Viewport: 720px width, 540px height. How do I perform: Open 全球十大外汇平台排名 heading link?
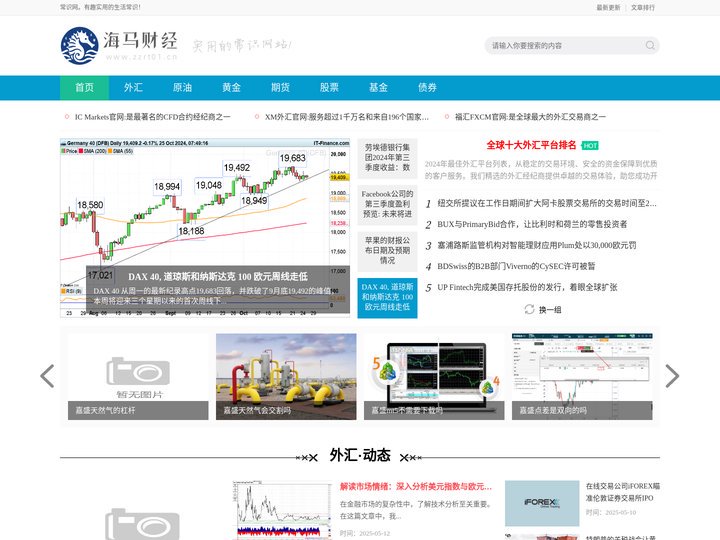[531, 145]
